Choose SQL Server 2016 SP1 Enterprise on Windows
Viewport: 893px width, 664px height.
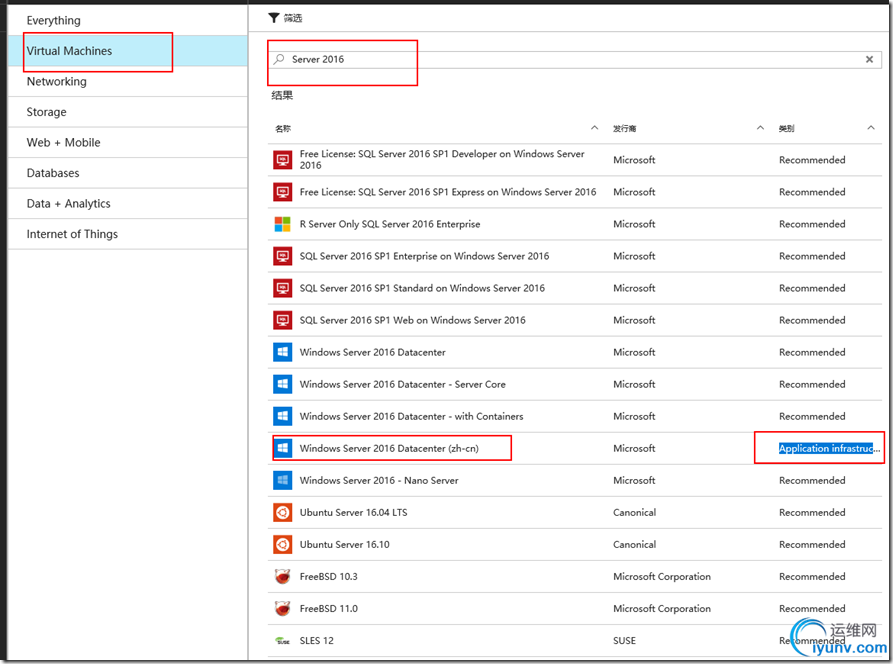424,256
